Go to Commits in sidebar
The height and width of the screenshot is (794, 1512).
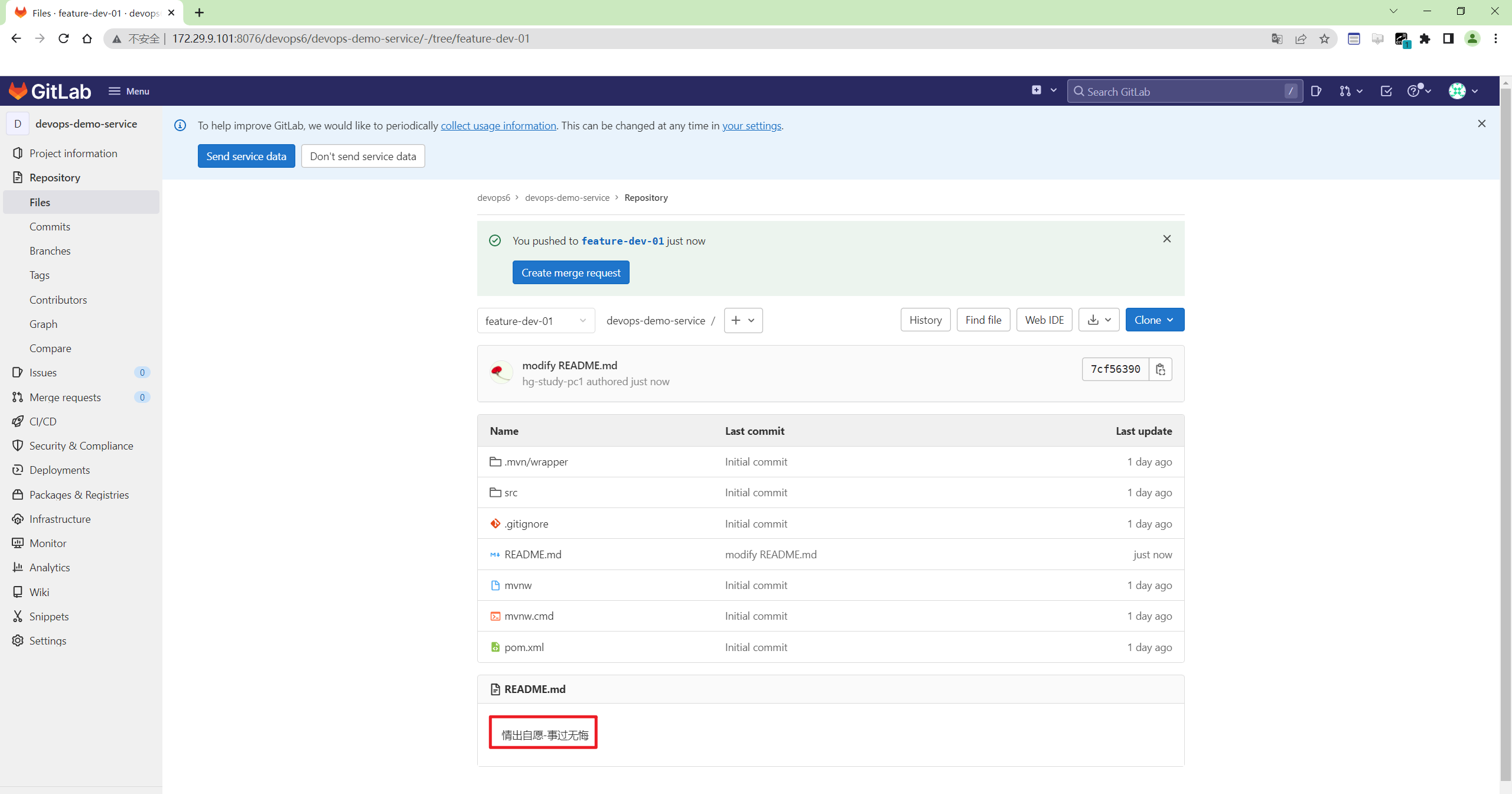(x=50, y=226)
